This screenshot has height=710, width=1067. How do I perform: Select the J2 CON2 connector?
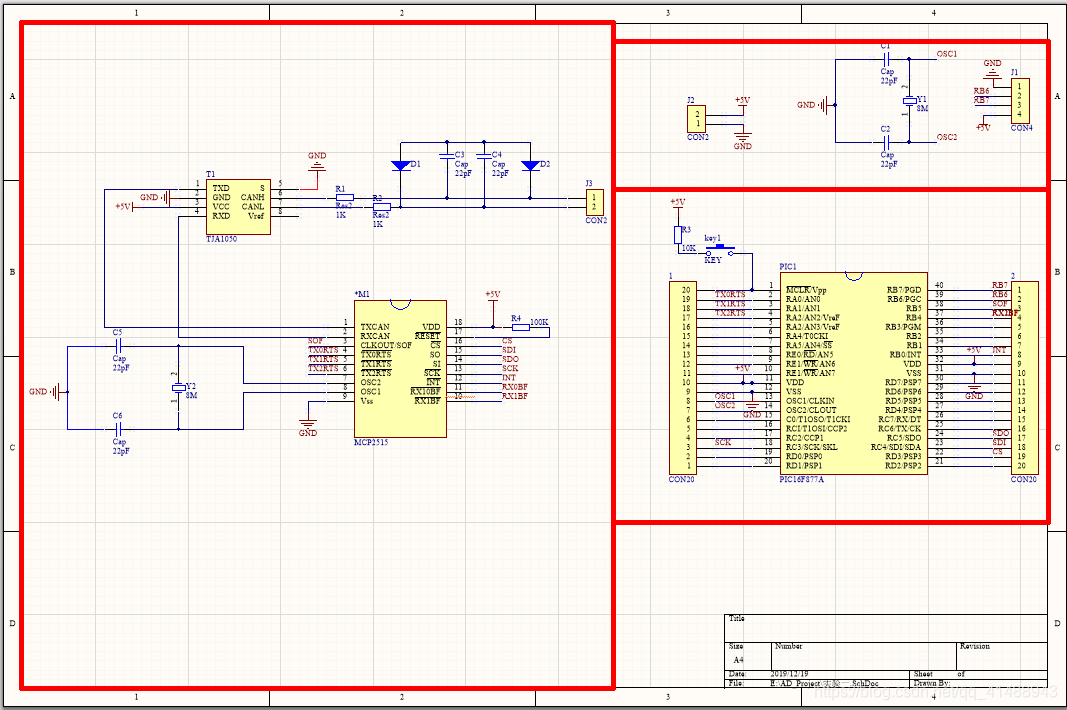696,119
